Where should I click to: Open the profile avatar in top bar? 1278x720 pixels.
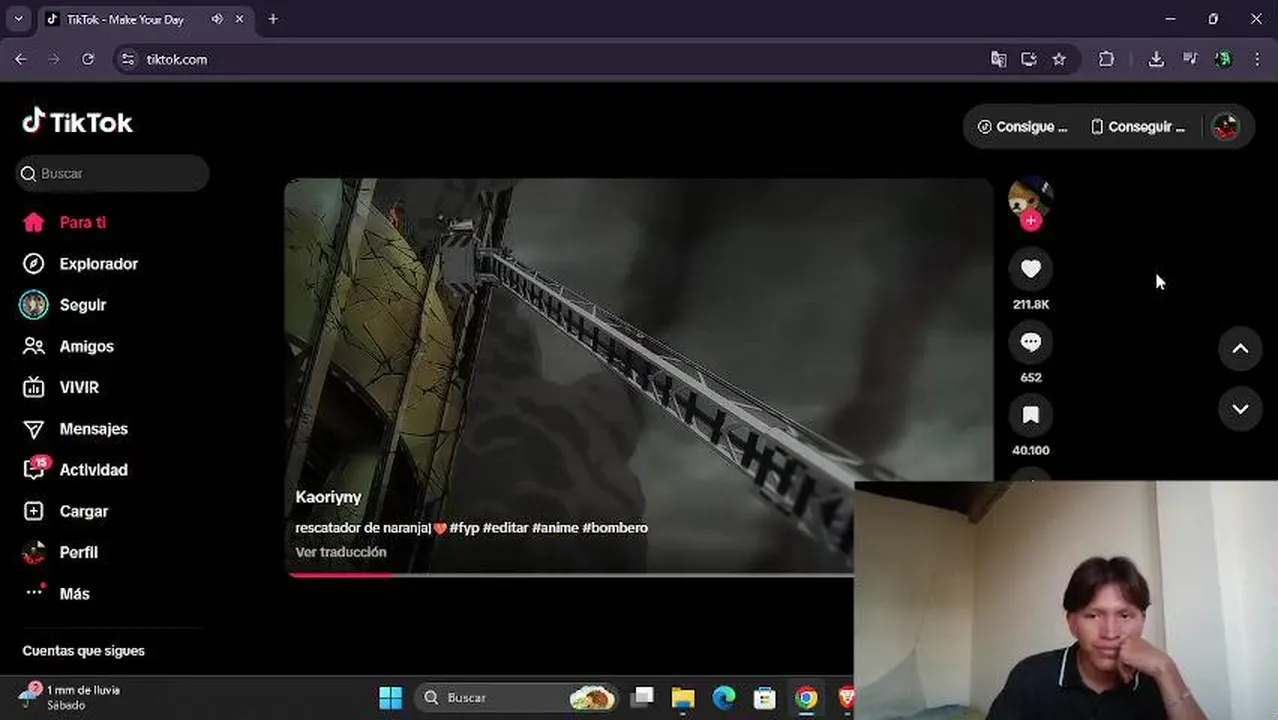1225,127
